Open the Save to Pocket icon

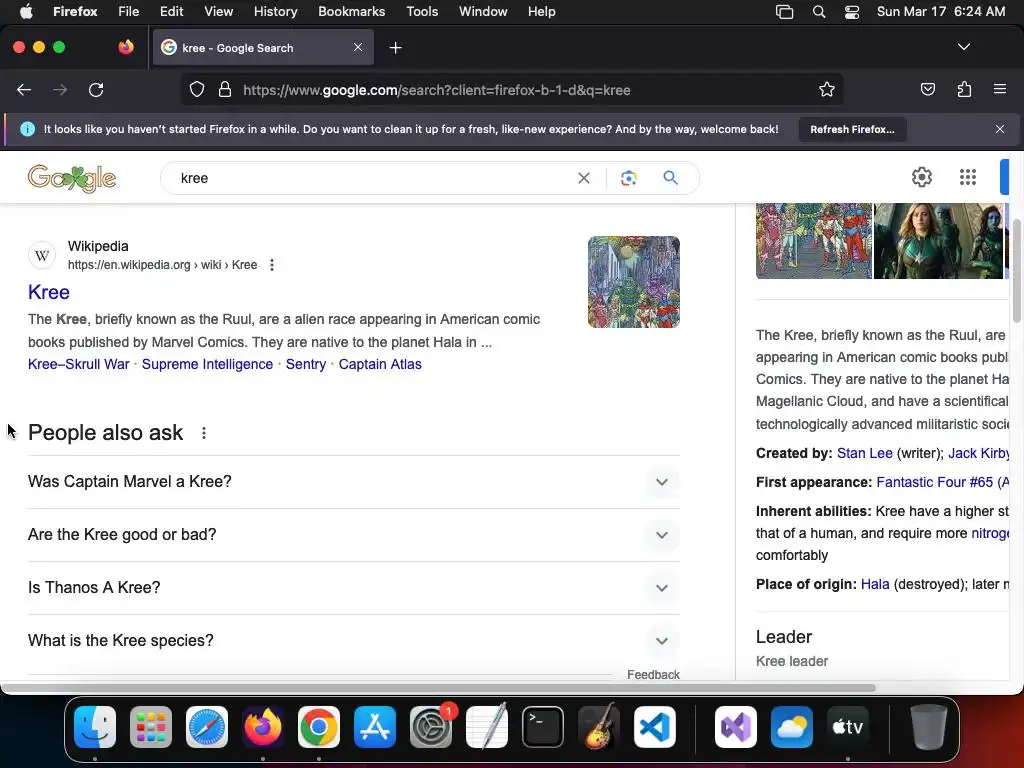point(927,89)
